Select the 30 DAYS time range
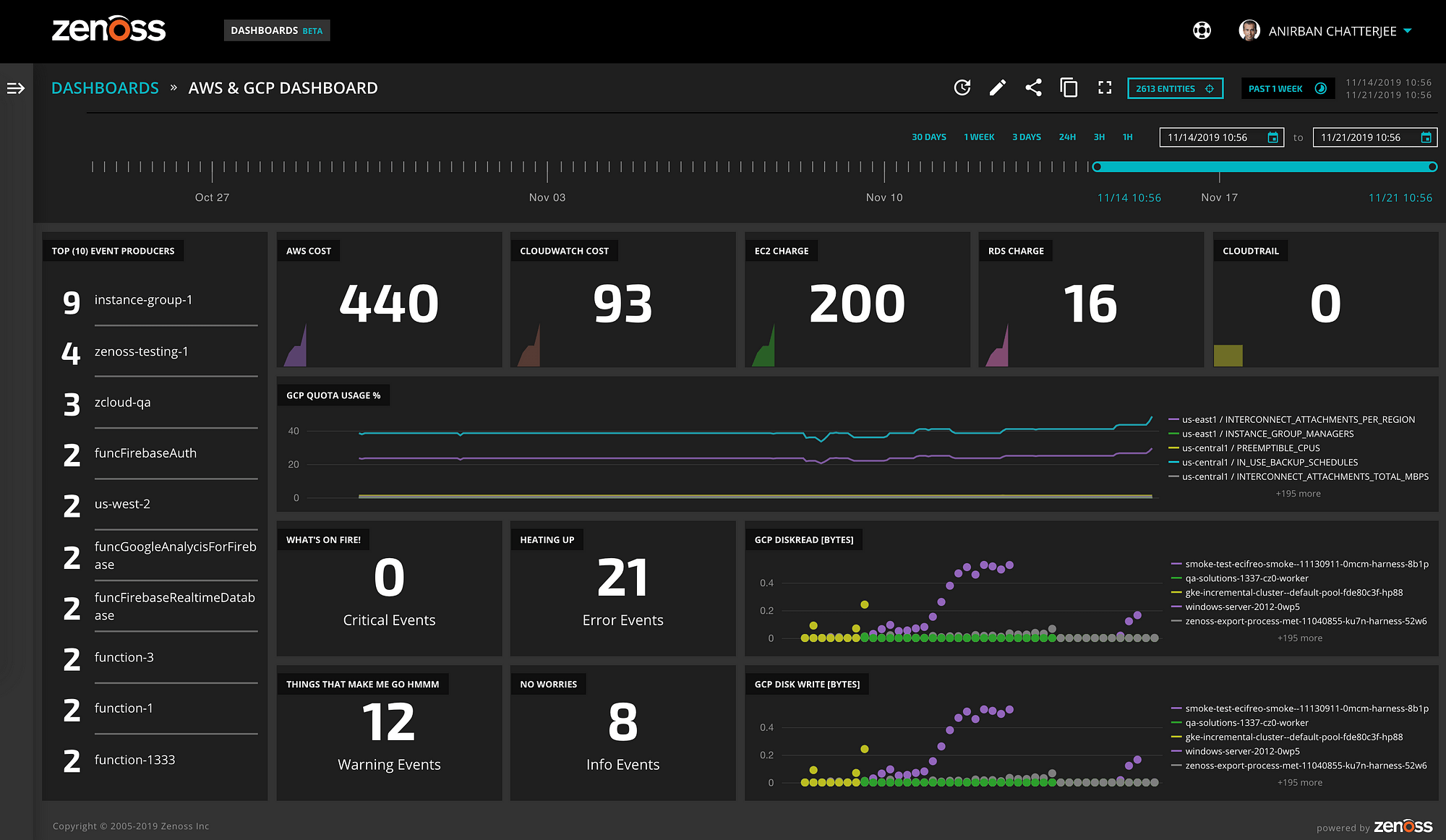 click(928, 137)
